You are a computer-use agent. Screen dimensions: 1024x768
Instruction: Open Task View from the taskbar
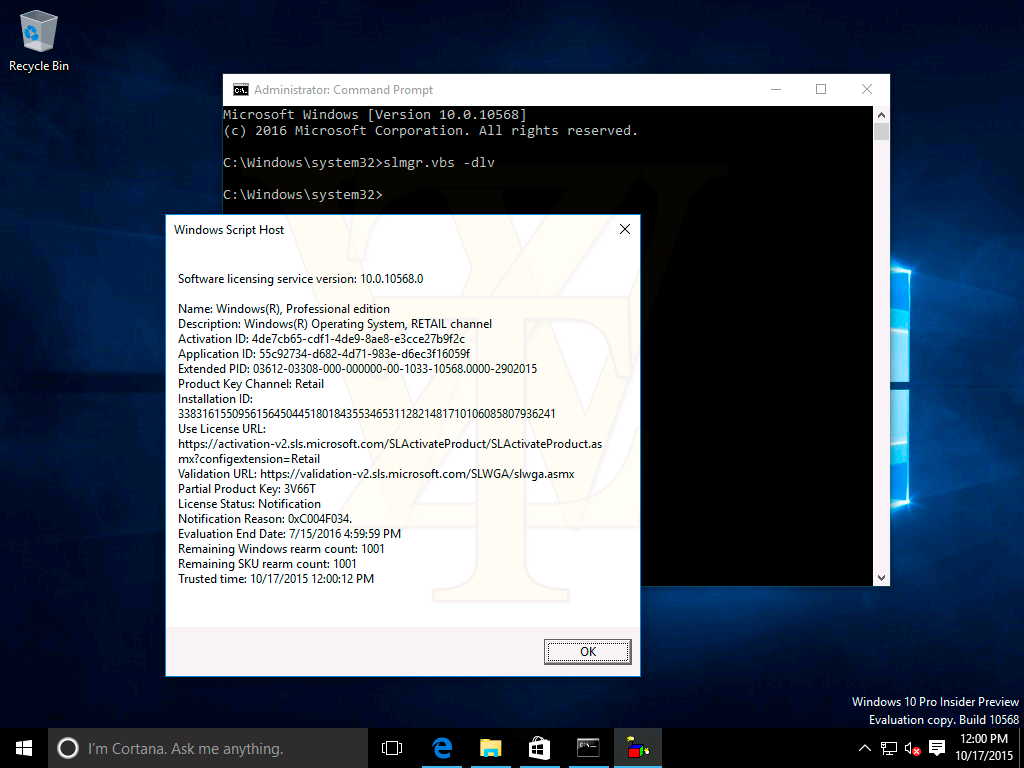392,748
